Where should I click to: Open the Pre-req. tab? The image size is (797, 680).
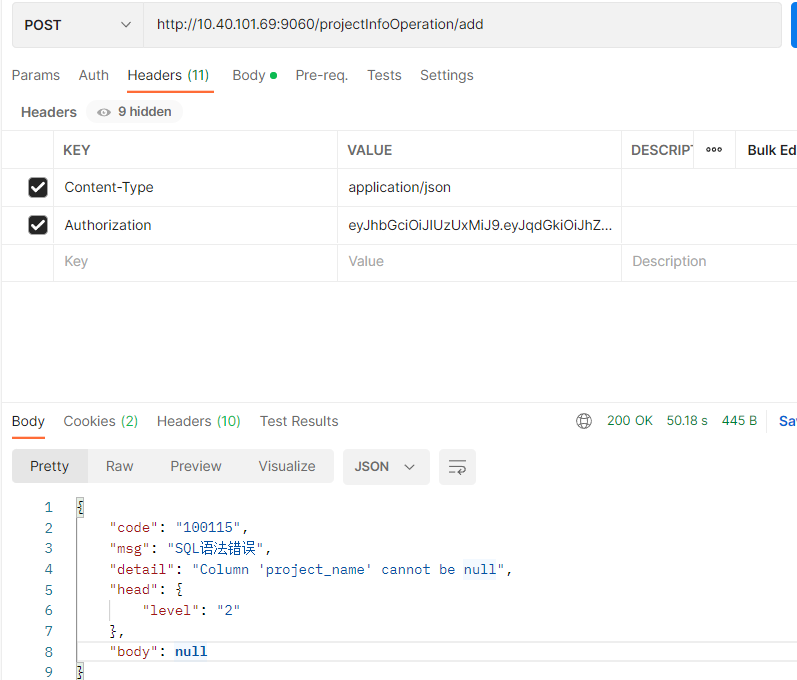(321, 75)
